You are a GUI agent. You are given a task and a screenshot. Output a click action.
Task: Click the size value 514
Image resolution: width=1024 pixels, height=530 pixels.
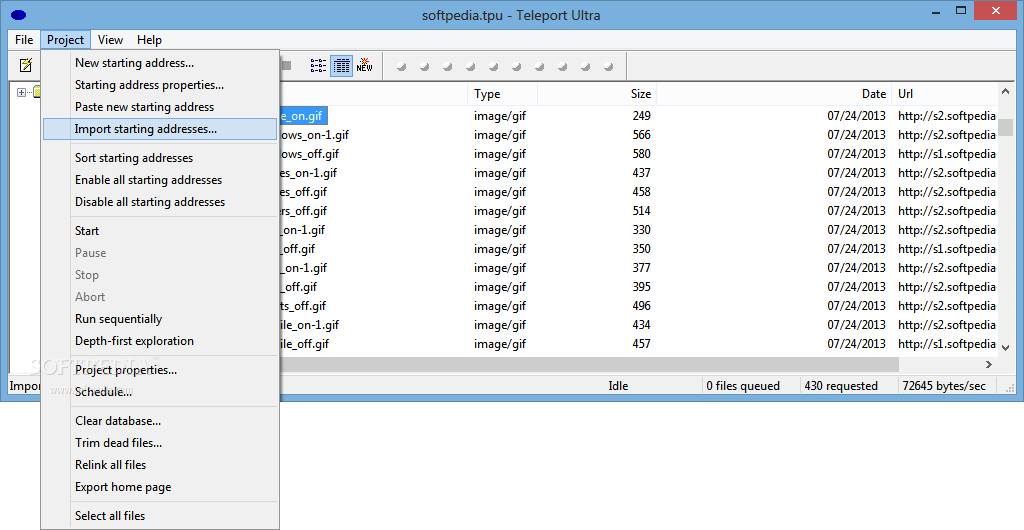641,211
